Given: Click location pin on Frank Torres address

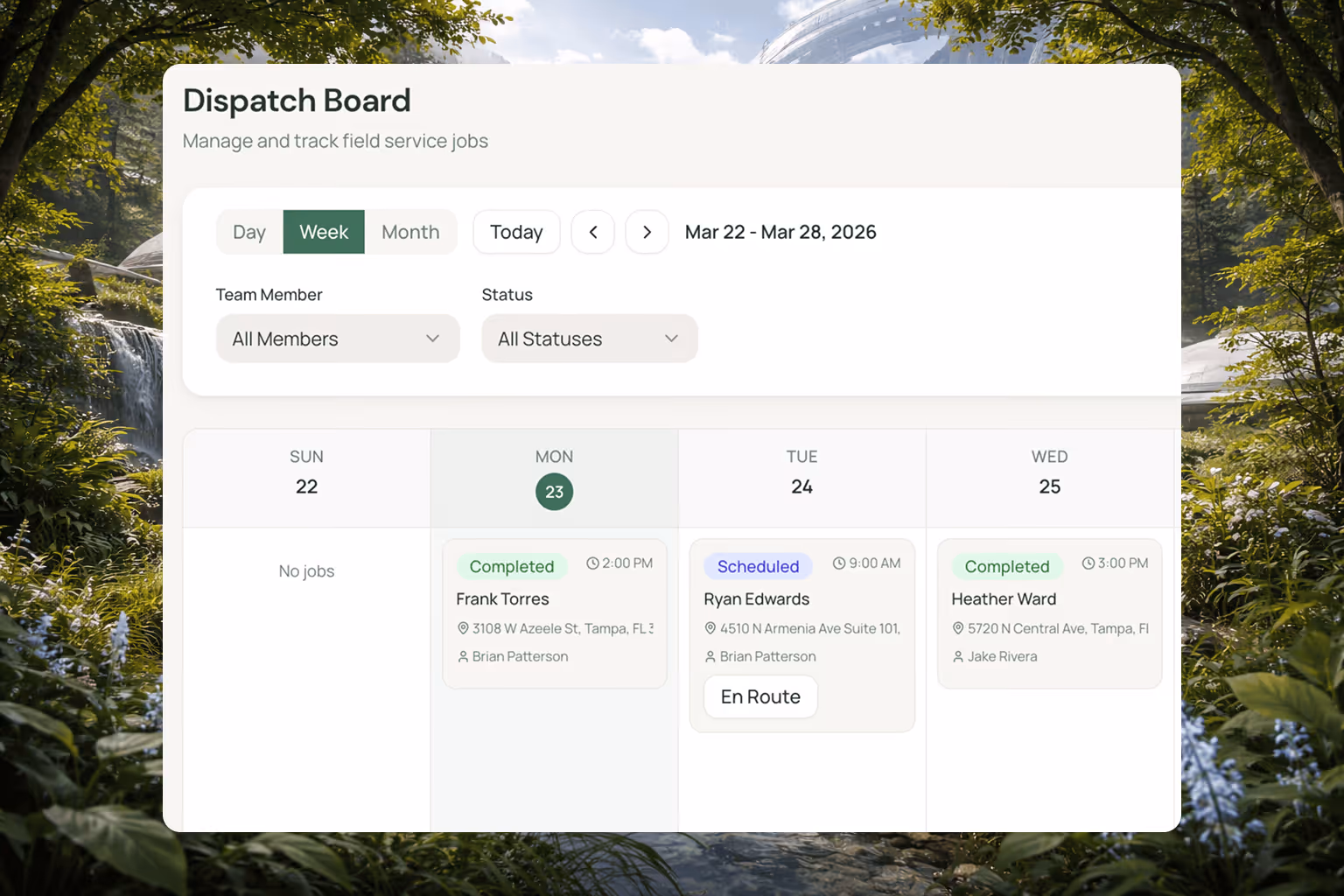Looking at the screenshot, I should tap(463, 628).
